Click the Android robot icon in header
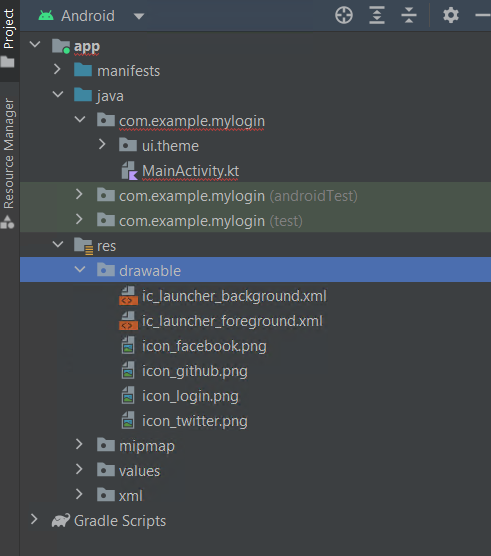Image resolution: width=491 pixels, height=556 pixels. (46, 16)
